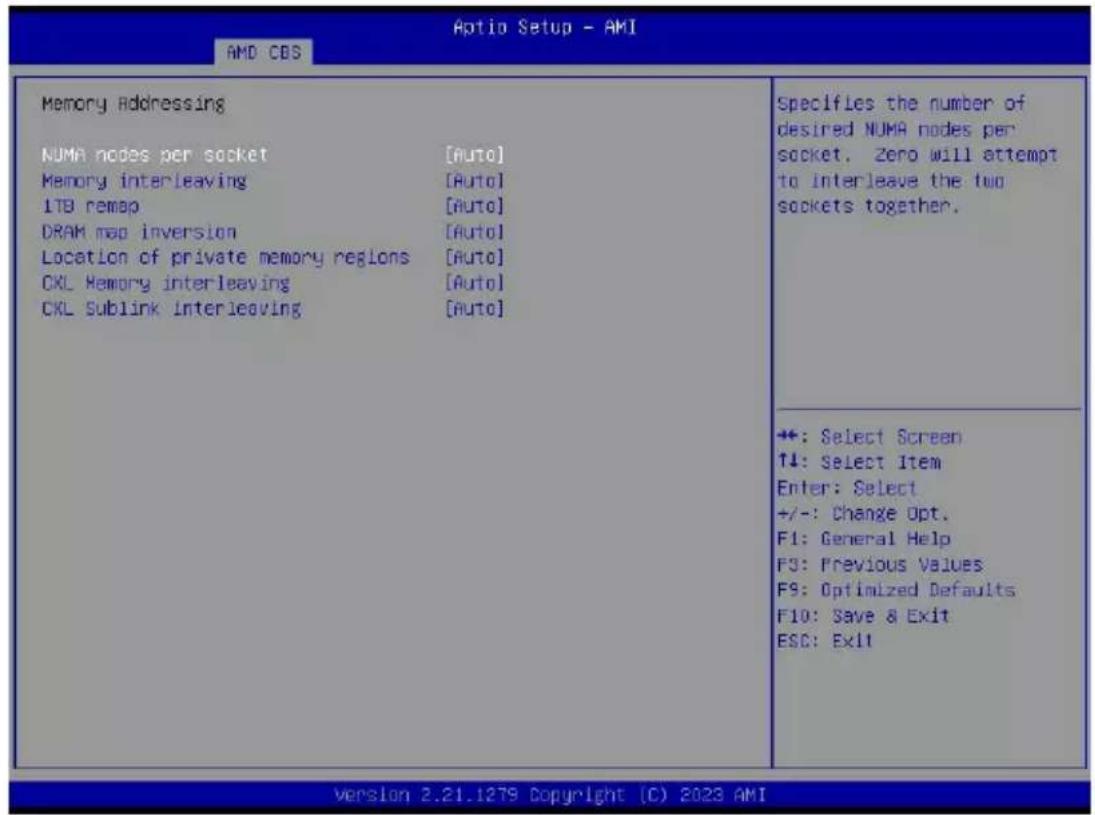This screenshot has height=815, width=1095.
Task: Select the AMD CBS tab
Action: pos(264,52)
